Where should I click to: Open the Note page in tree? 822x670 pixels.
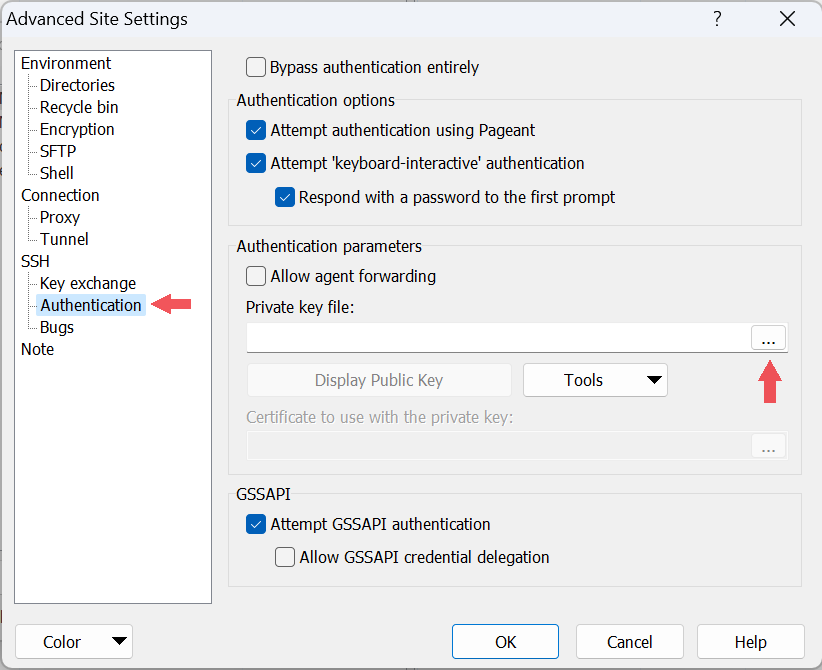38,349
